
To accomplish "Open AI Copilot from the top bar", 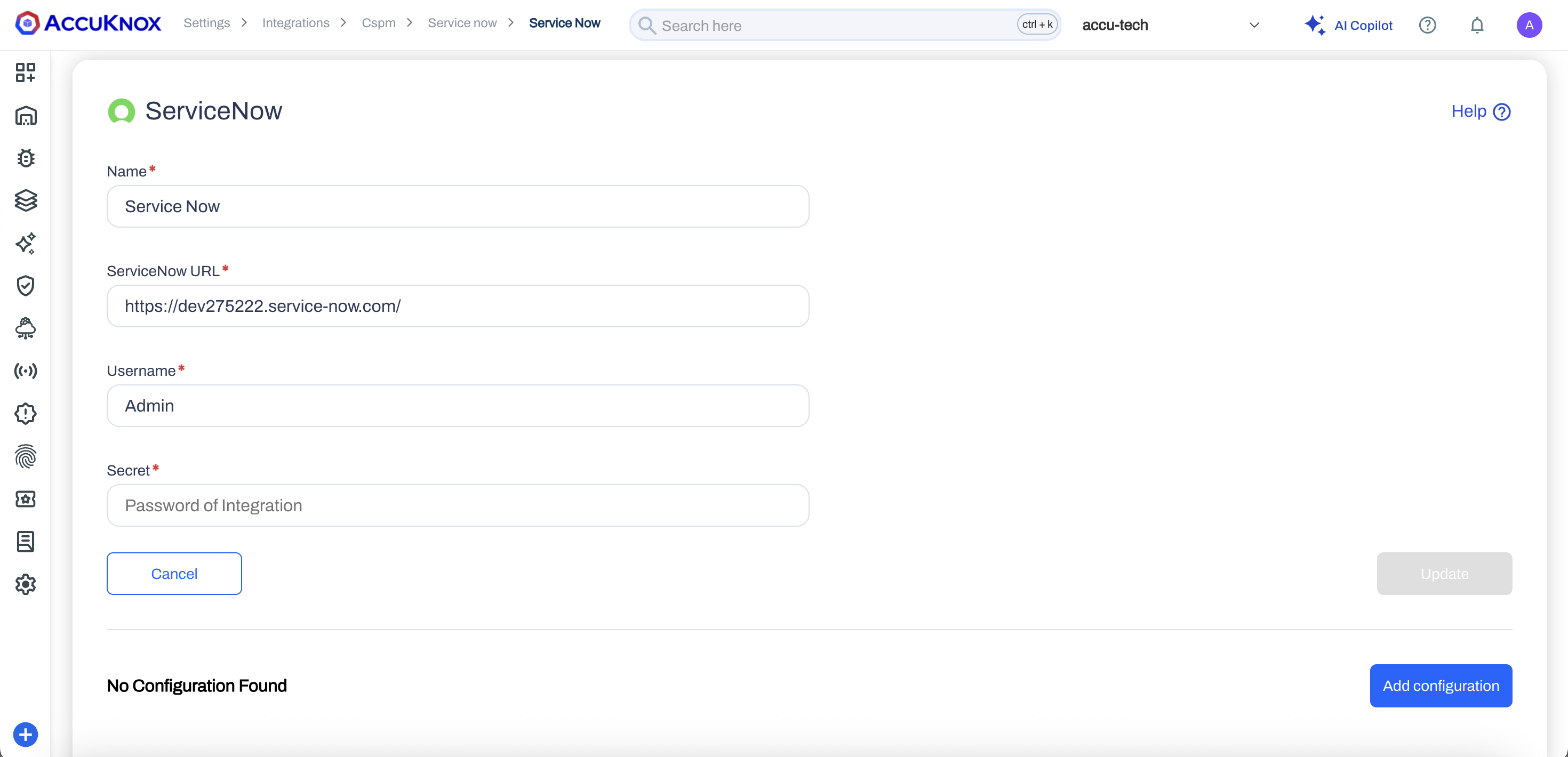I will pos(1349,25).
